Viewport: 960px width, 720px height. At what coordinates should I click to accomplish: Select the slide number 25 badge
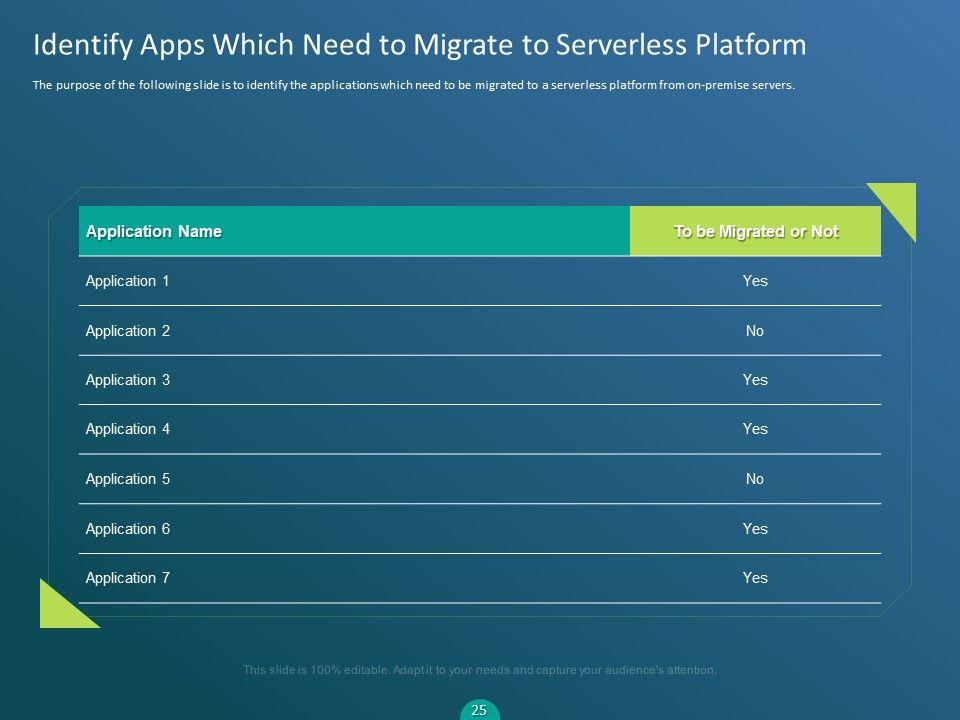479,710
